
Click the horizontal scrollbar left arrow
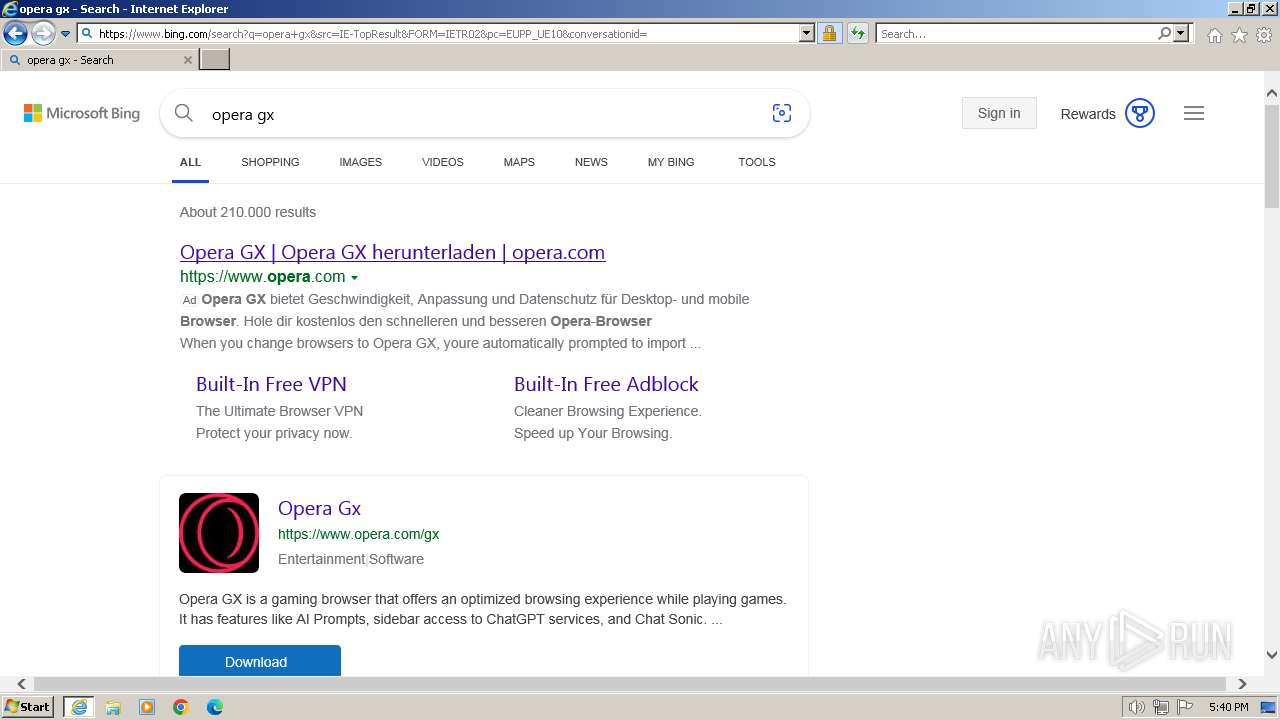[x=22, y=684]
